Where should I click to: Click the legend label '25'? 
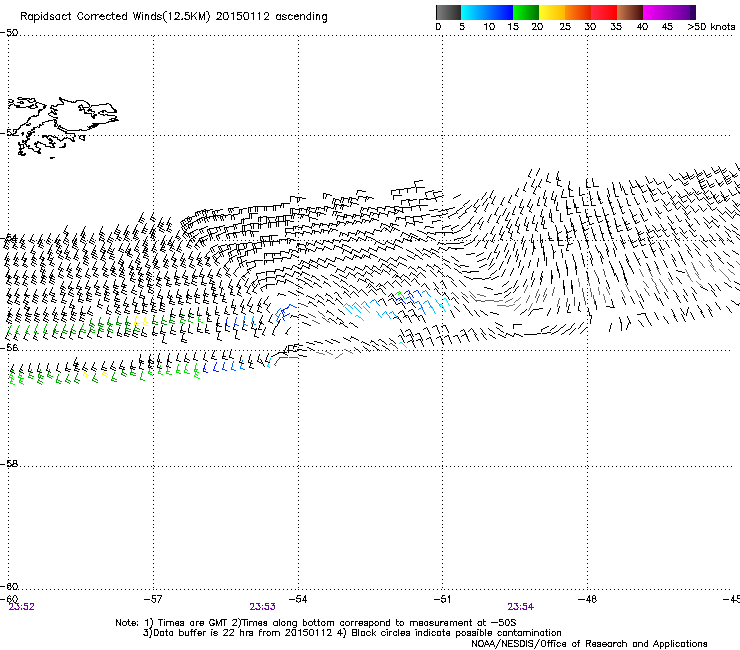coord(565,27)
